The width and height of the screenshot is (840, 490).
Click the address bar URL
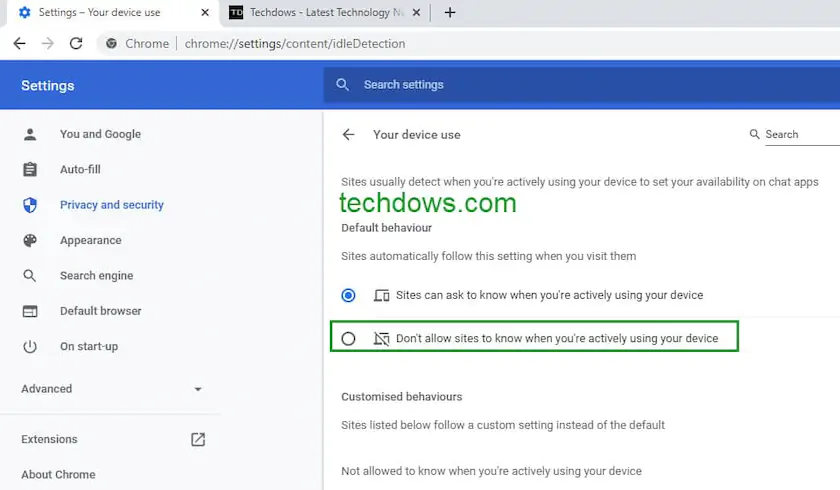(x=295, y=43)
